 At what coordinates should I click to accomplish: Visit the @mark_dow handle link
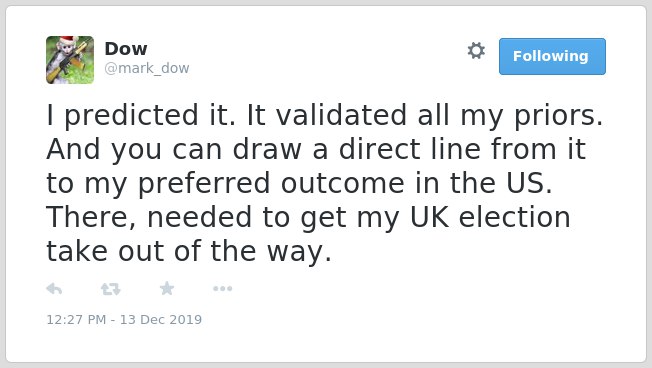147,68
